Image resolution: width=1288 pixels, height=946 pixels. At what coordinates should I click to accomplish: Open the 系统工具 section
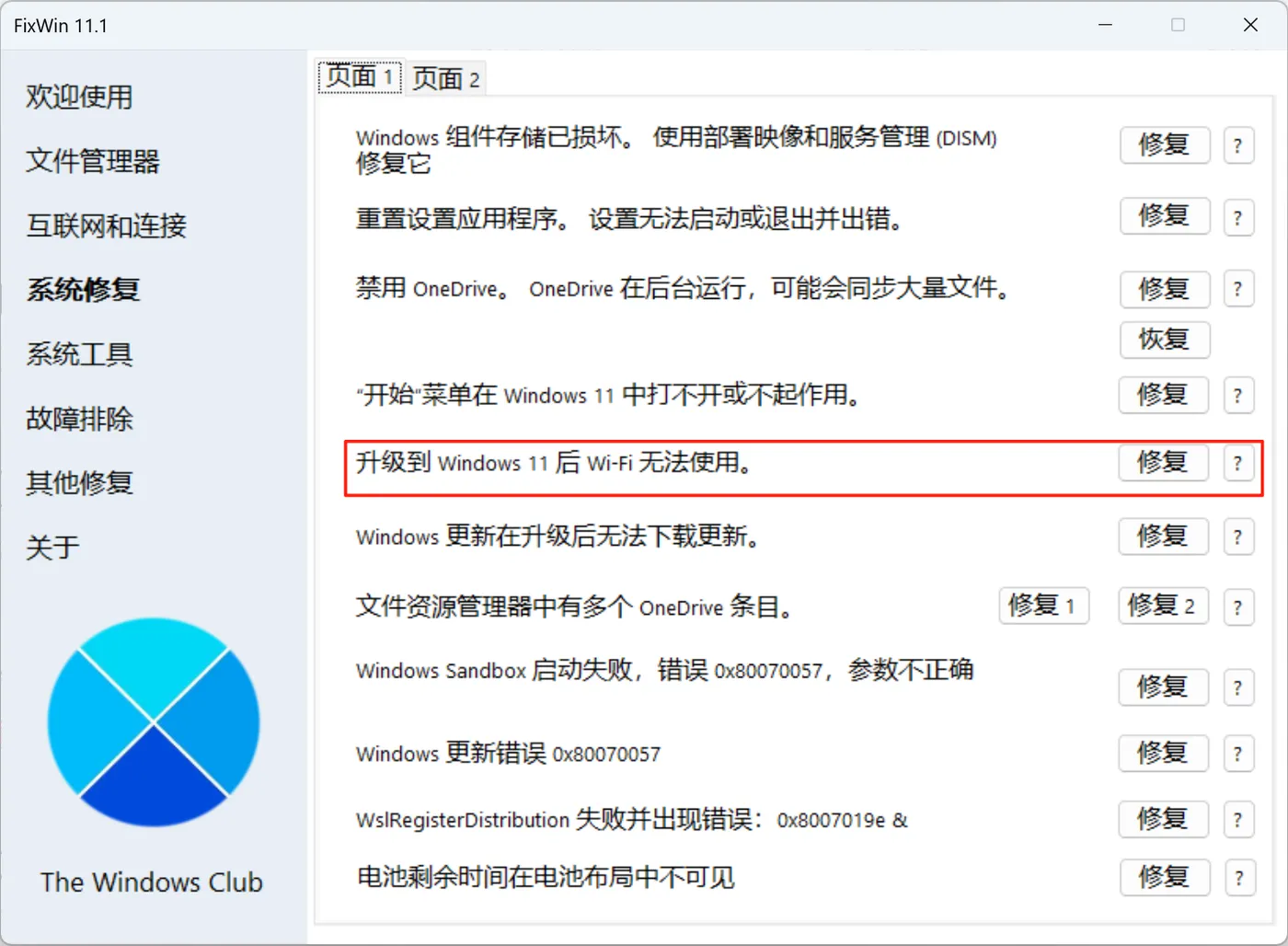pos(80,354)
